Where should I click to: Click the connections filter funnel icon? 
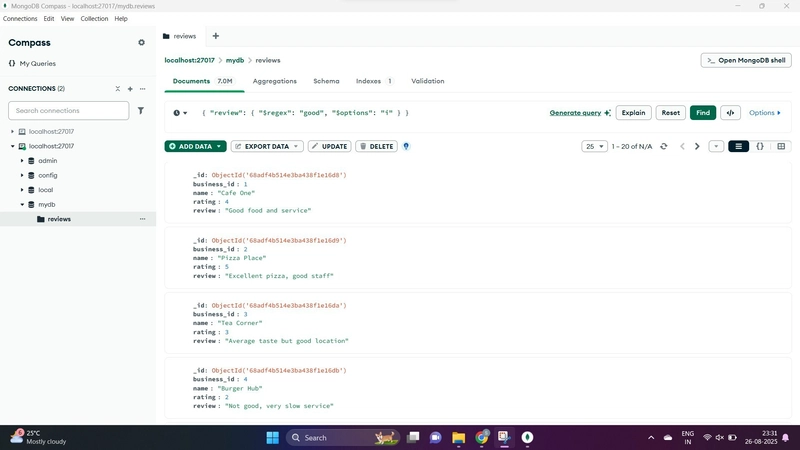point(141,110)
